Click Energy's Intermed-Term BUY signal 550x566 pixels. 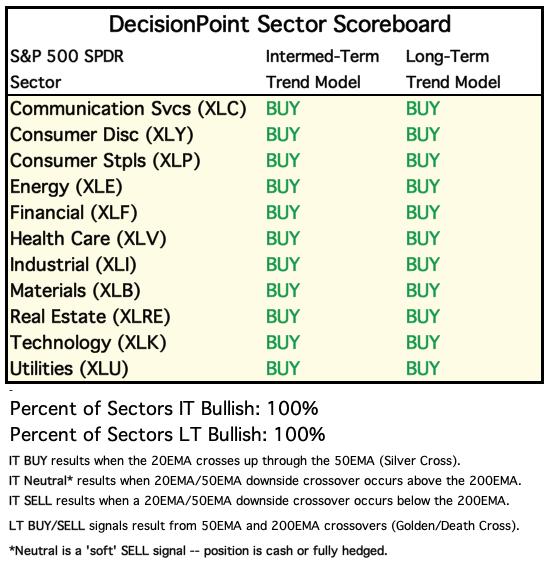283,187
